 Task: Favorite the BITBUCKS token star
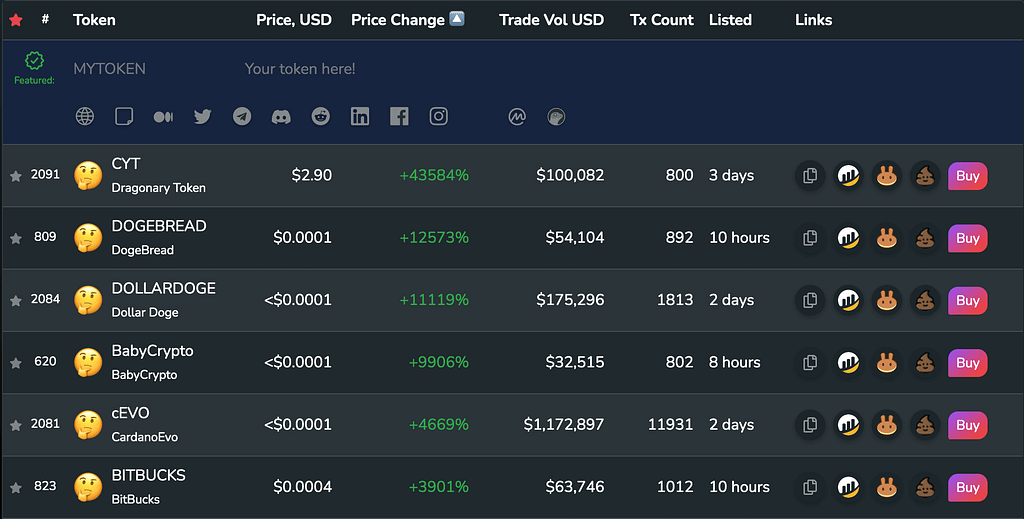coord(16,487)
